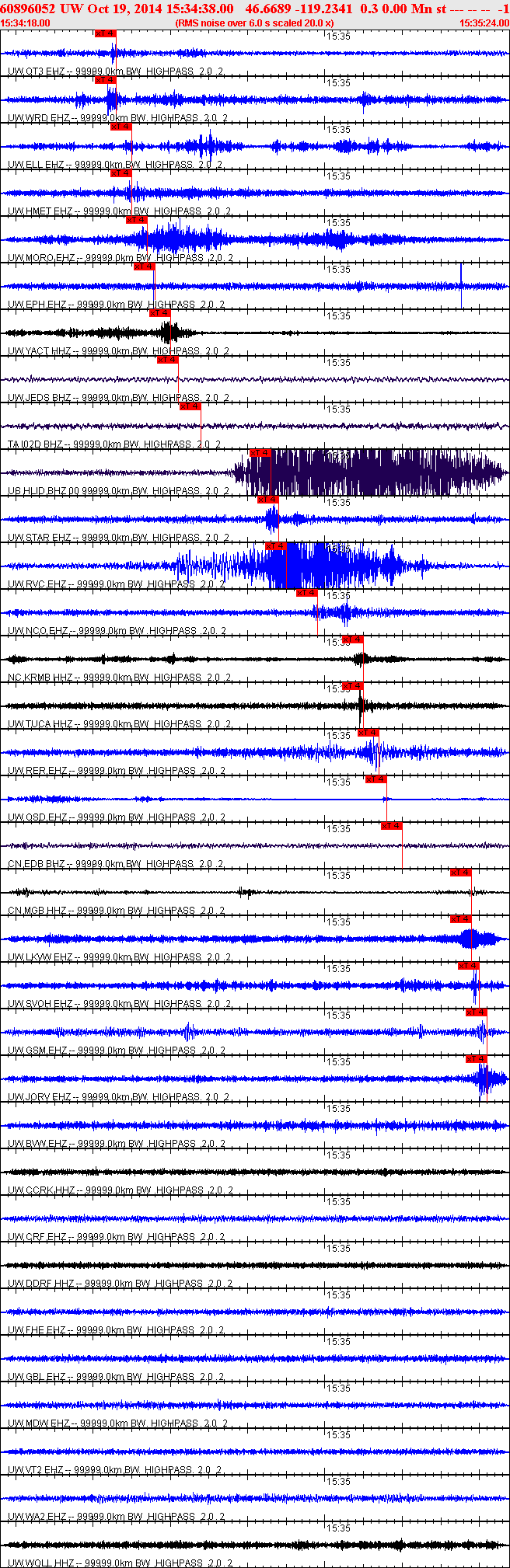Select the arrival flag on UW.JORV trace

[477, 1059]
